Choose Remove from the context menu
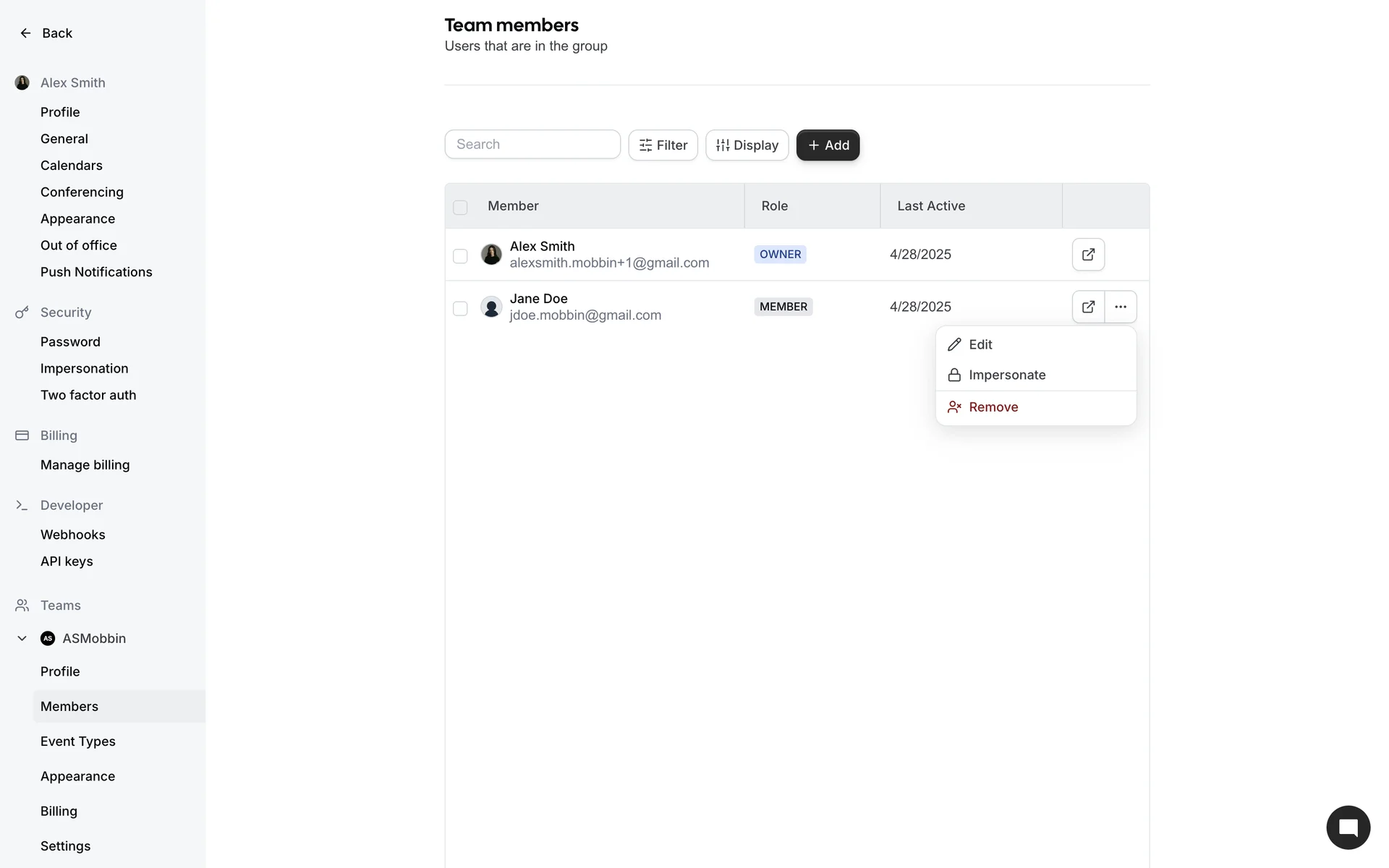The height and width of the screenshot is (868, 1389). tap(993, 407)
